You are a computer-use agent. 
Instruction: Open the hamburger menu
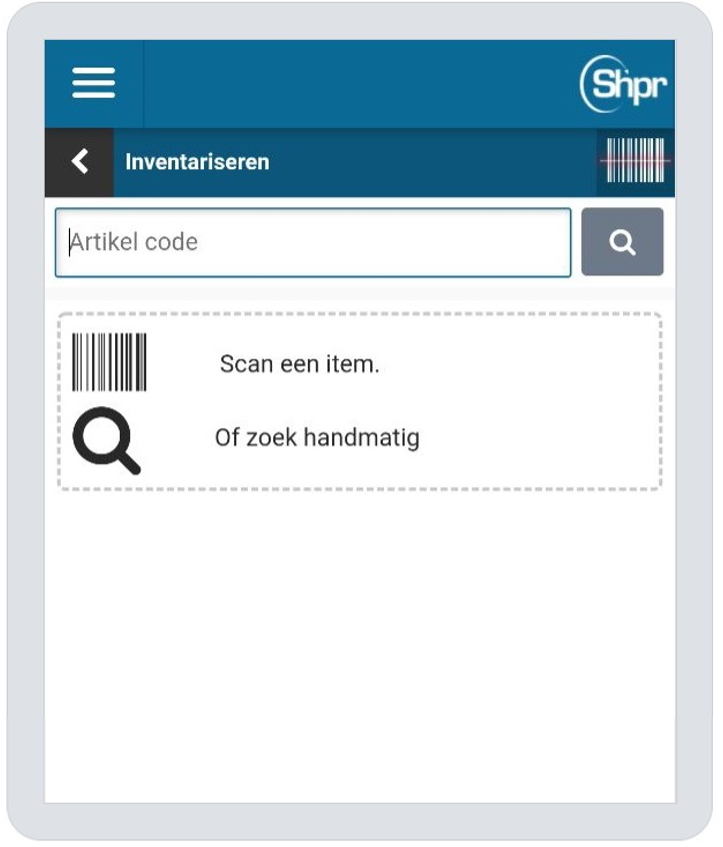tap(93, 83)
